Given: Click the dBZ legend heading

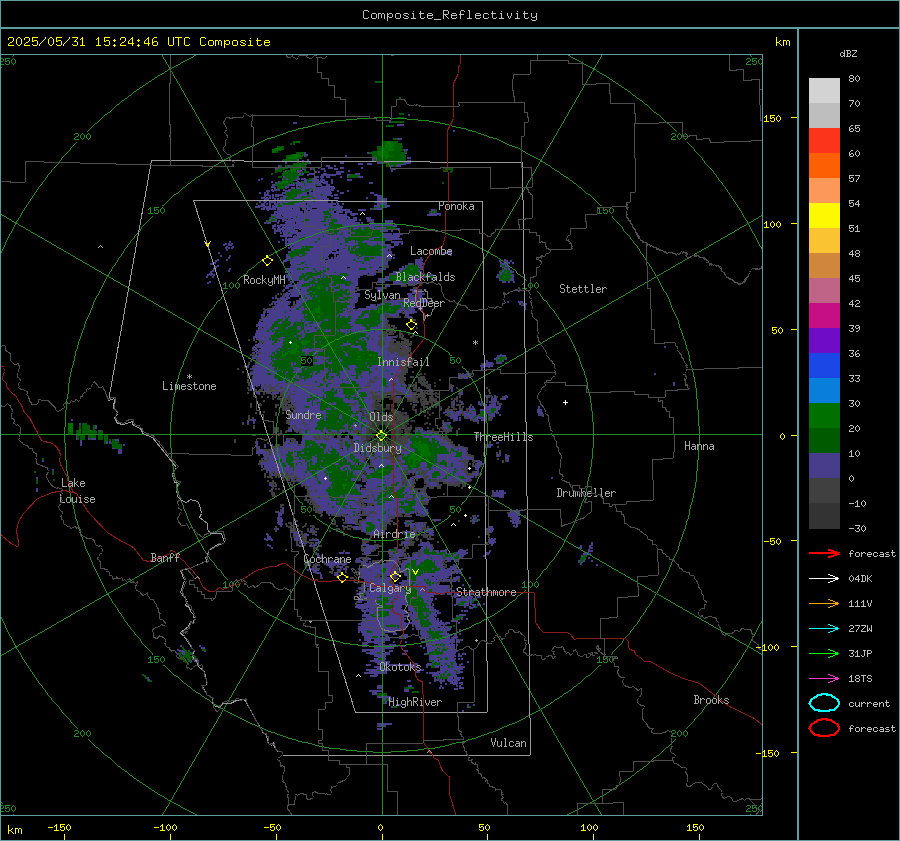Looking at the screenshot, I should point(848,54).
